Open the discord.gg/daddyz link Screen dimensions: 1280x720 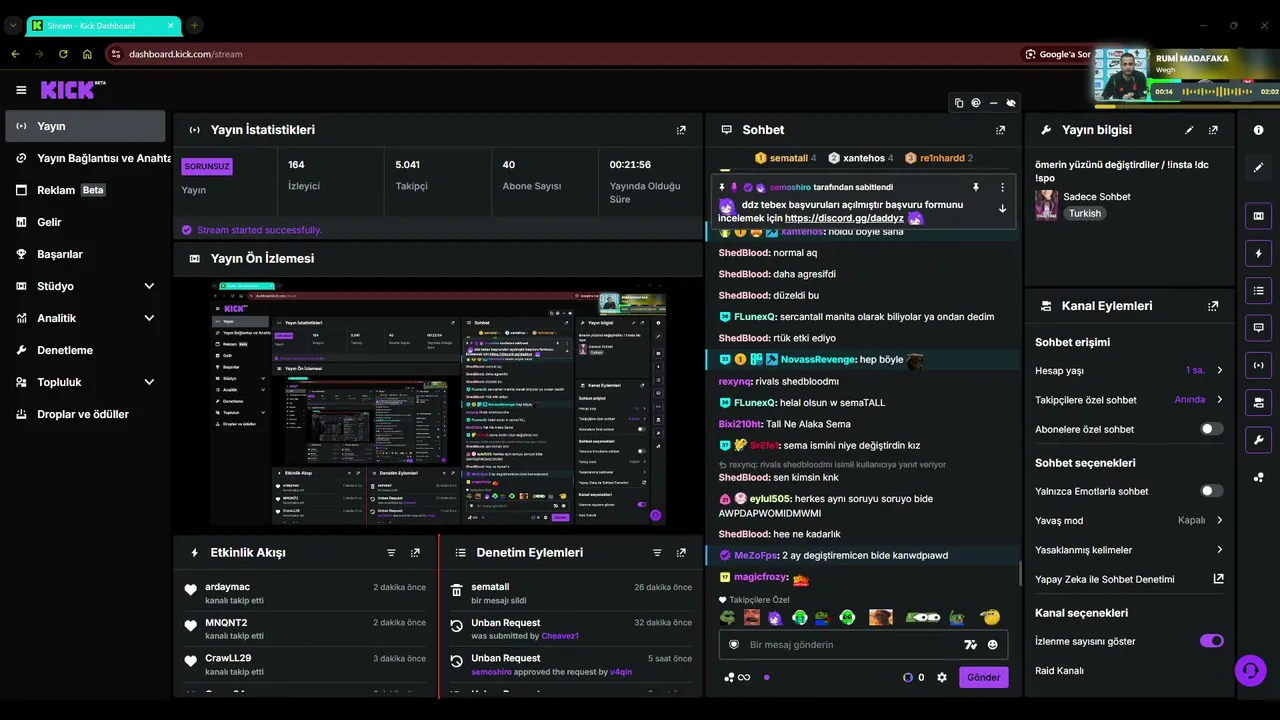coord(844,218)
